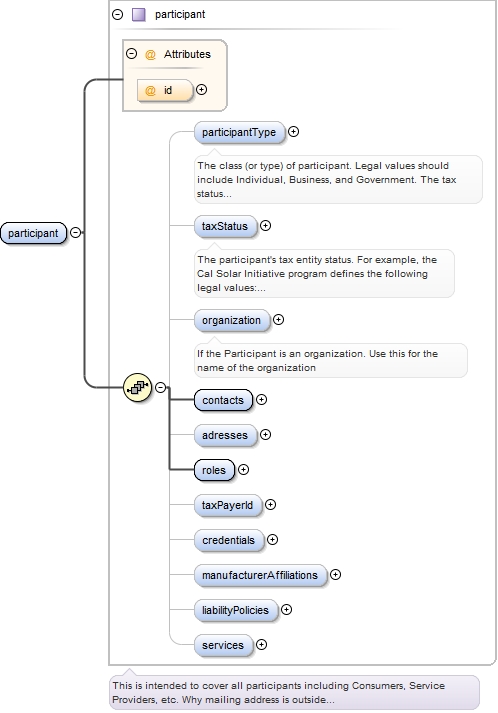Screen dimensions: 498x713
Task: Expand the organization element
Action: point(278,320)
